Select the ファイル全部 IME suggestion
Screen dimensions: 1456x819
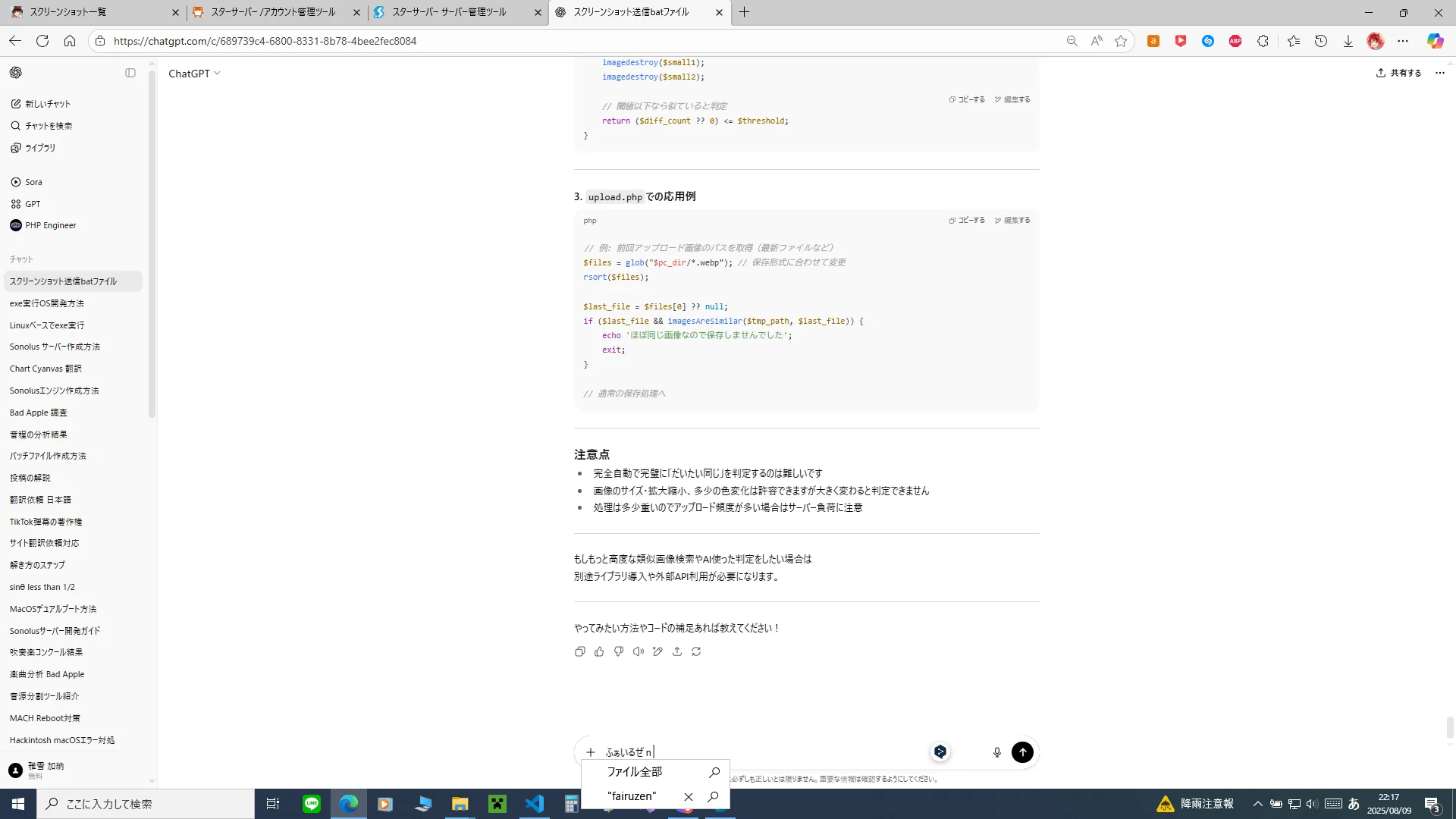click(x=635, y=772)
